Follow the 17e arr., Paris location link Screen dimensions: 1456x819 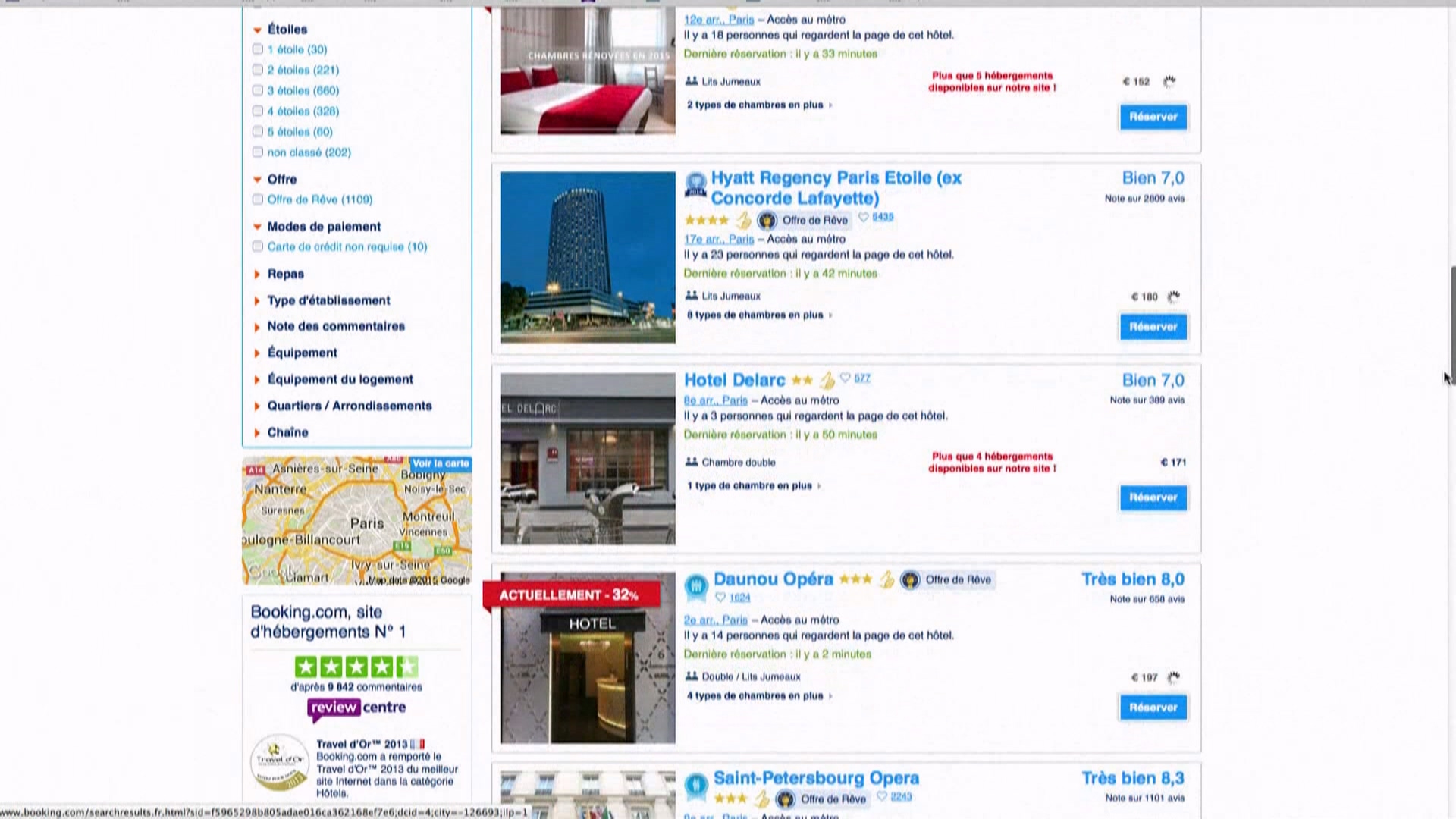[719, 239]
